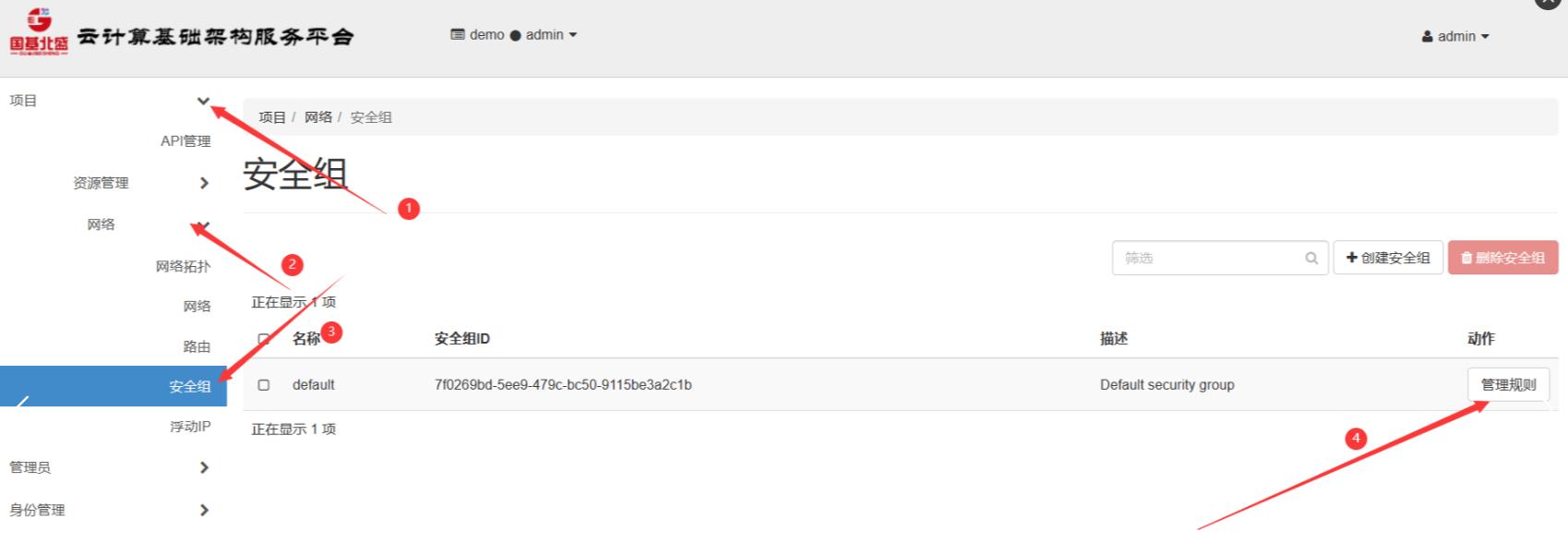Tick the select-all checkbox in table header

(264, 339)
